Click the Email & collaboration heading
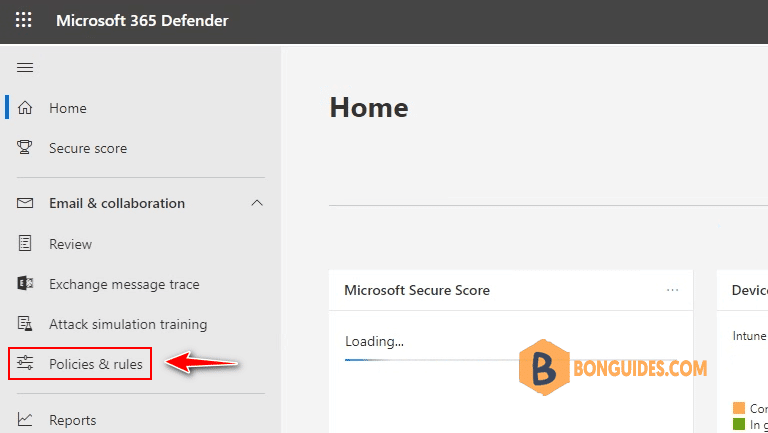Image resolution: width=768 pixels, height=433 pixels. [117, 203]
